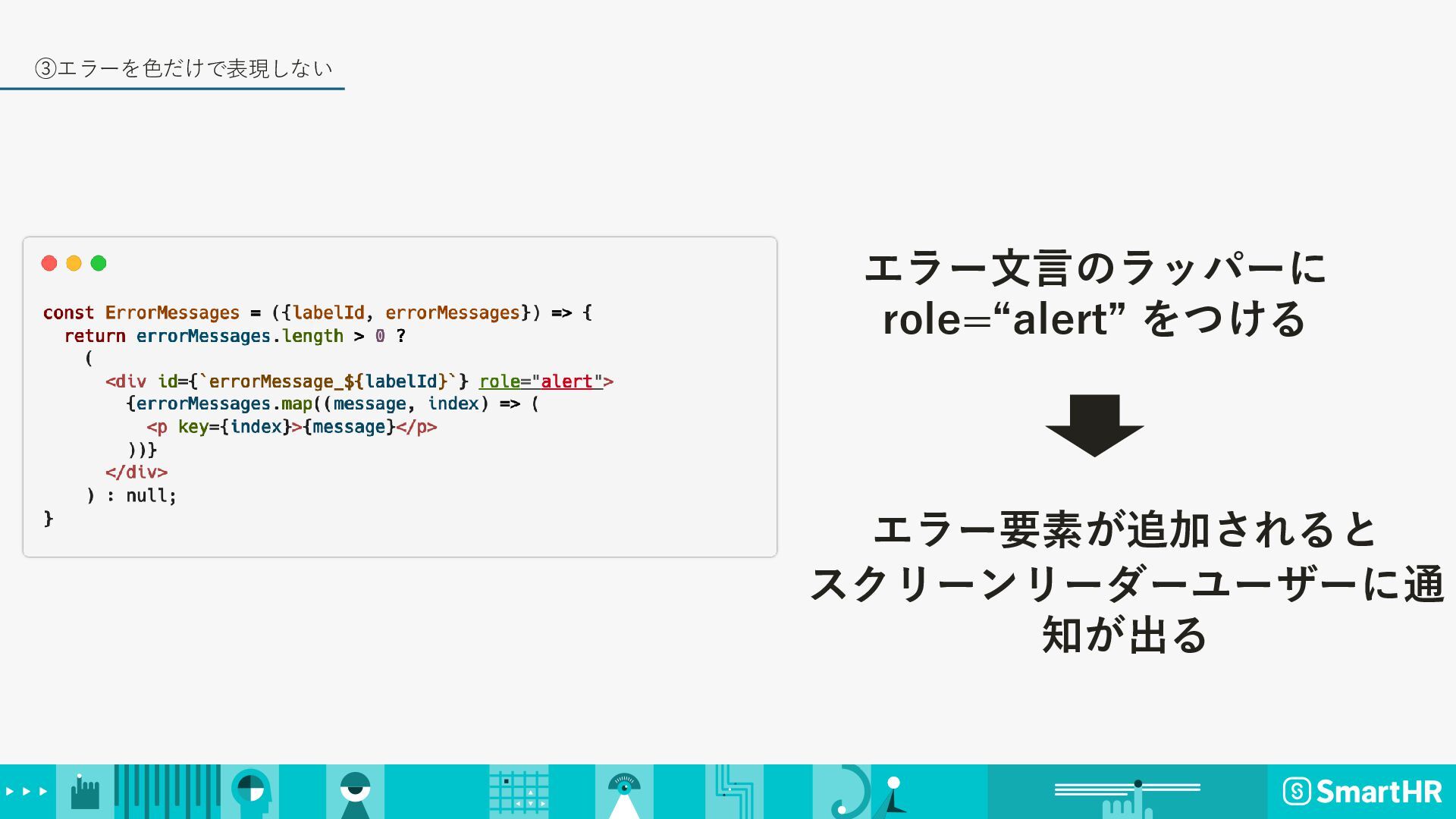This screenshot has width=1456, height=819.
Task: Click the 'role=“alert” をつける' text
Action: (1094, 318)
